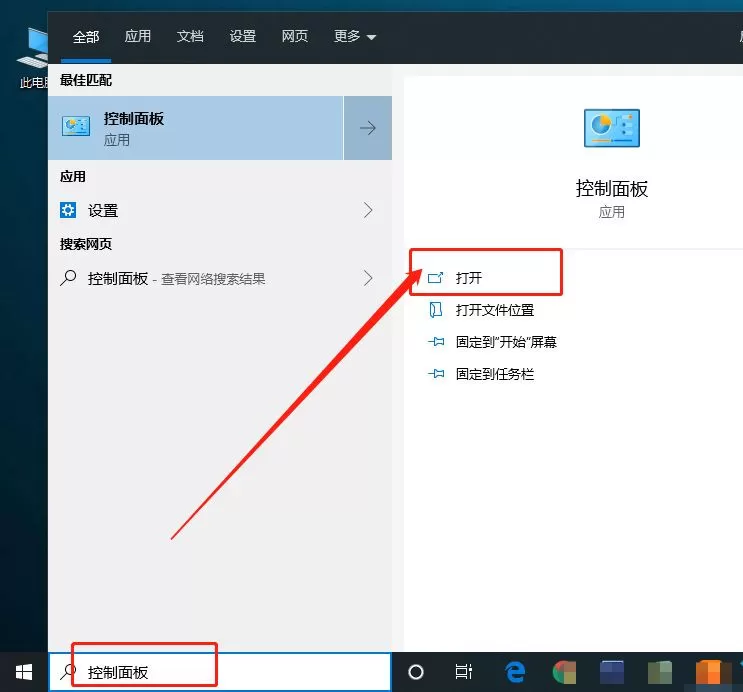Expand the arrow beside 控制面板 best match
Image resolution: width=743 pixels, height=692 pixels.
[x=368, y=128]
